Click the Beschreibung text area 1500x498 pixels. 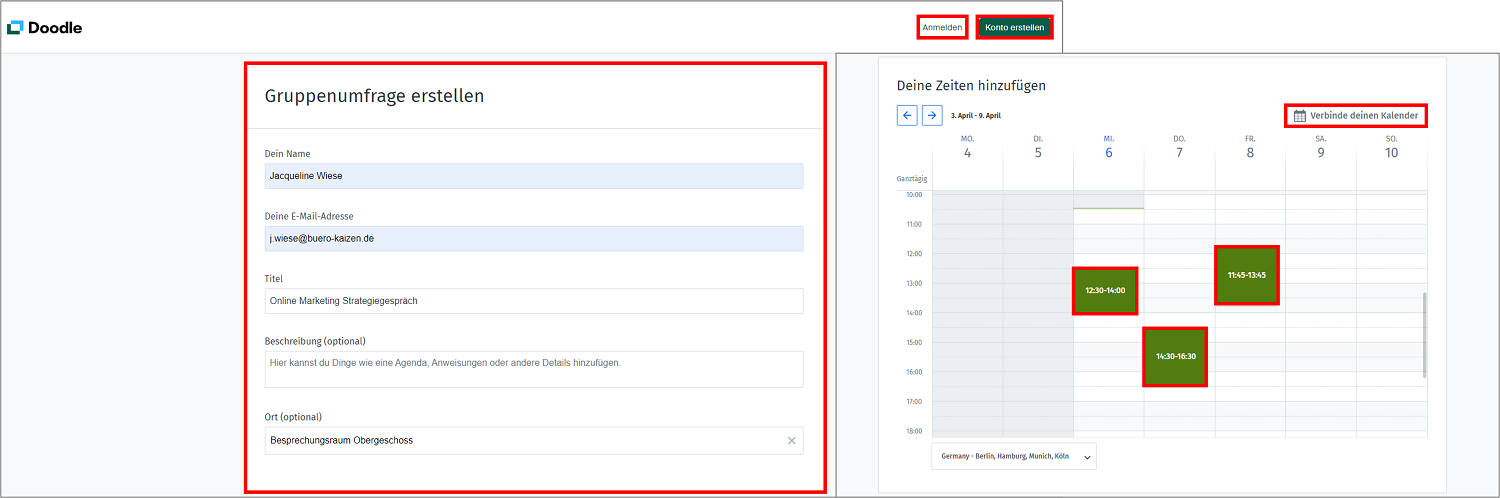(x=534, y=369)
